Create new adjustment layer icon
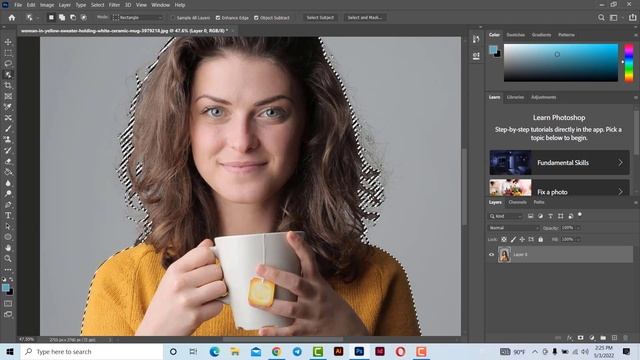Viewport: 640px width, 360px height. pos(592,338)
